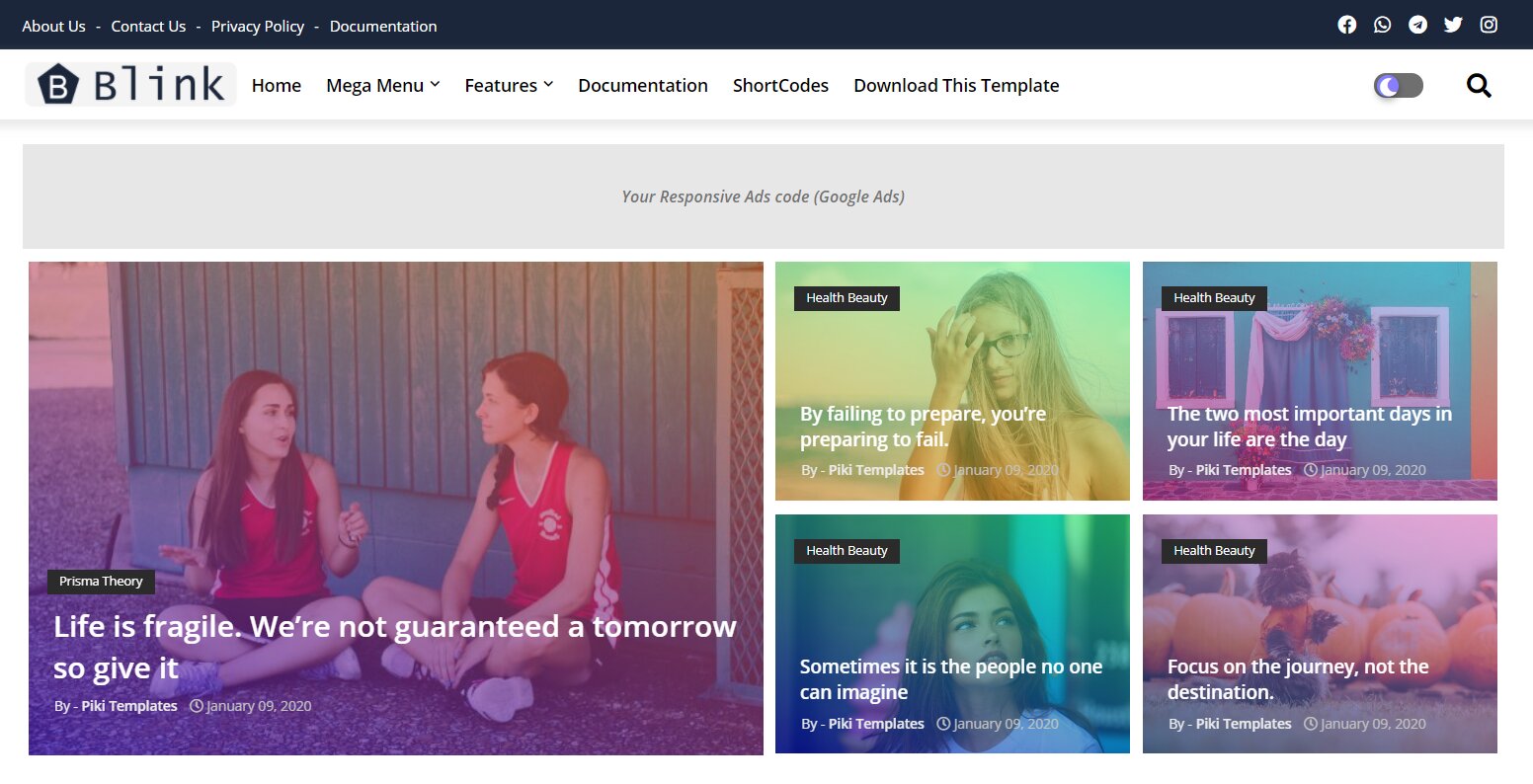Toggle the dark mode switch
1533x784 pixels.
click(1399, 86)
